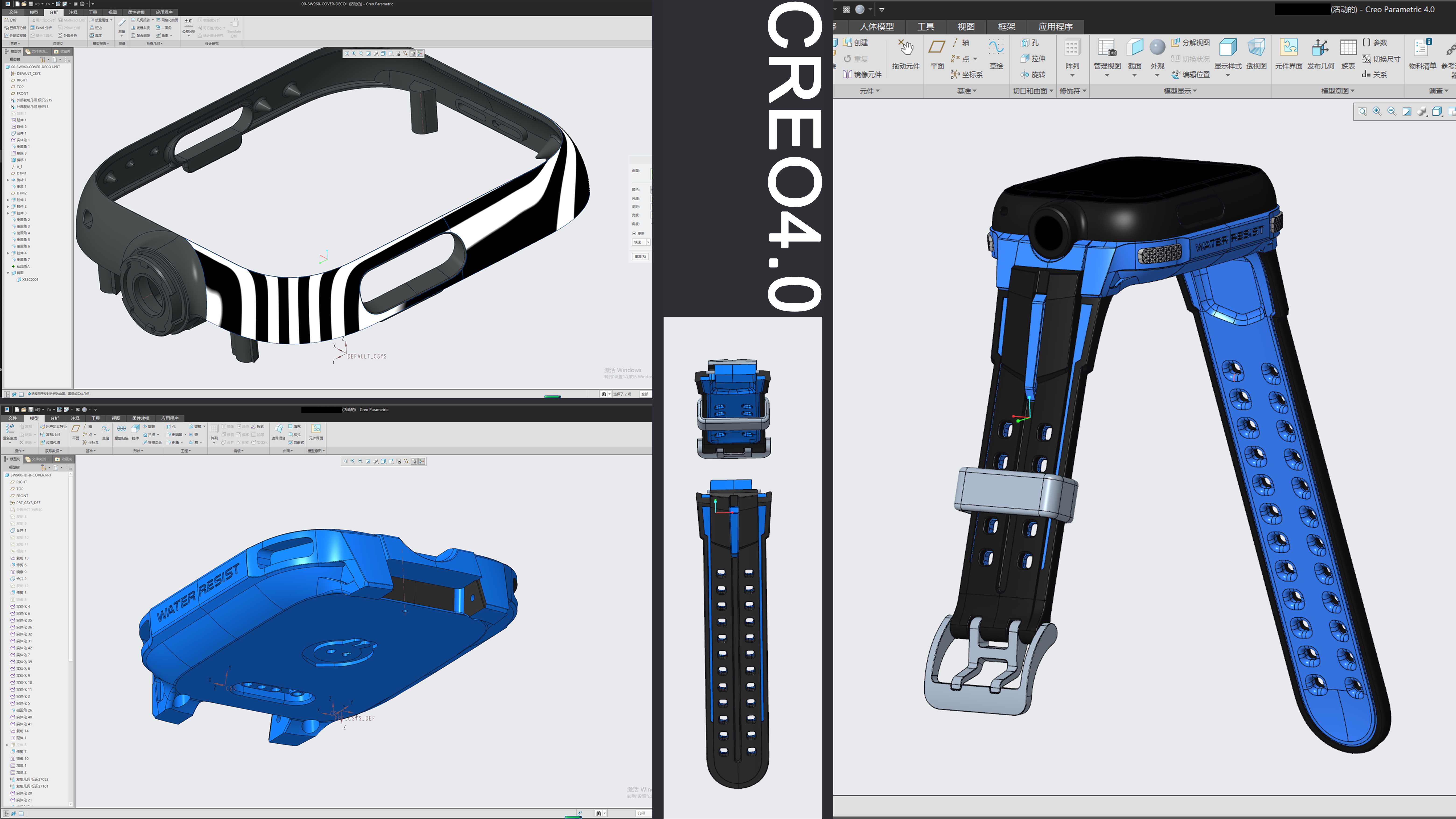Click the 颜色 color swatch in the analysis dialog
Viewport: 1456px width, 819px height.
pyautogui.click(x=652, y=190)
